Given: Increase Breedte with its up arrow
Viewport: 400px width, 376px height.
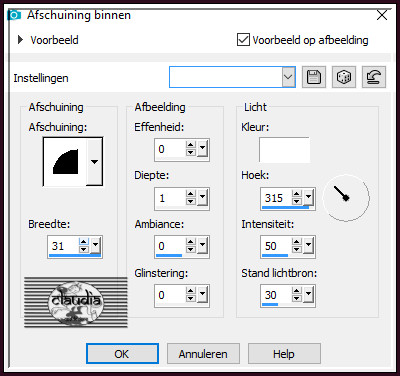Looking at the screenshot, I should [x=84, y=242].
